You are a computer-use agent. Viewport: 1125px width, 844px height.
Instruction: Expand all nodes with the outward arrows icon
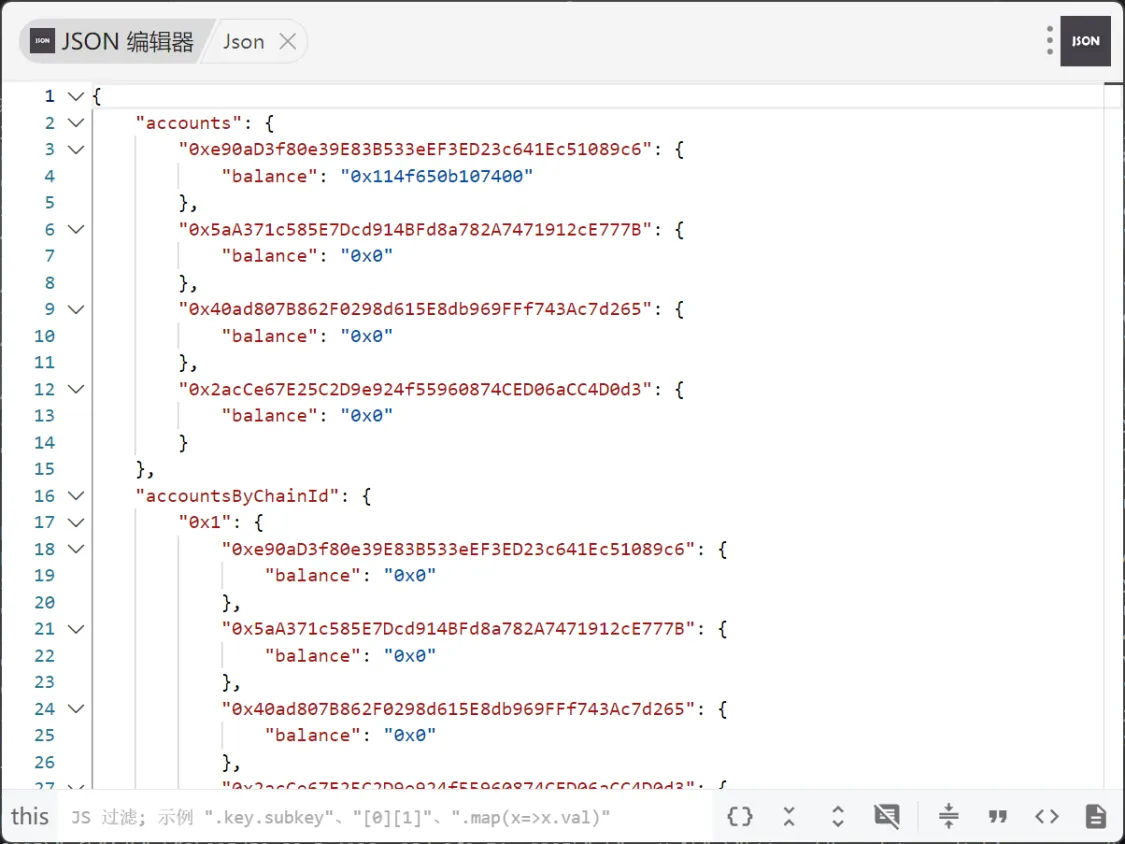837,816
